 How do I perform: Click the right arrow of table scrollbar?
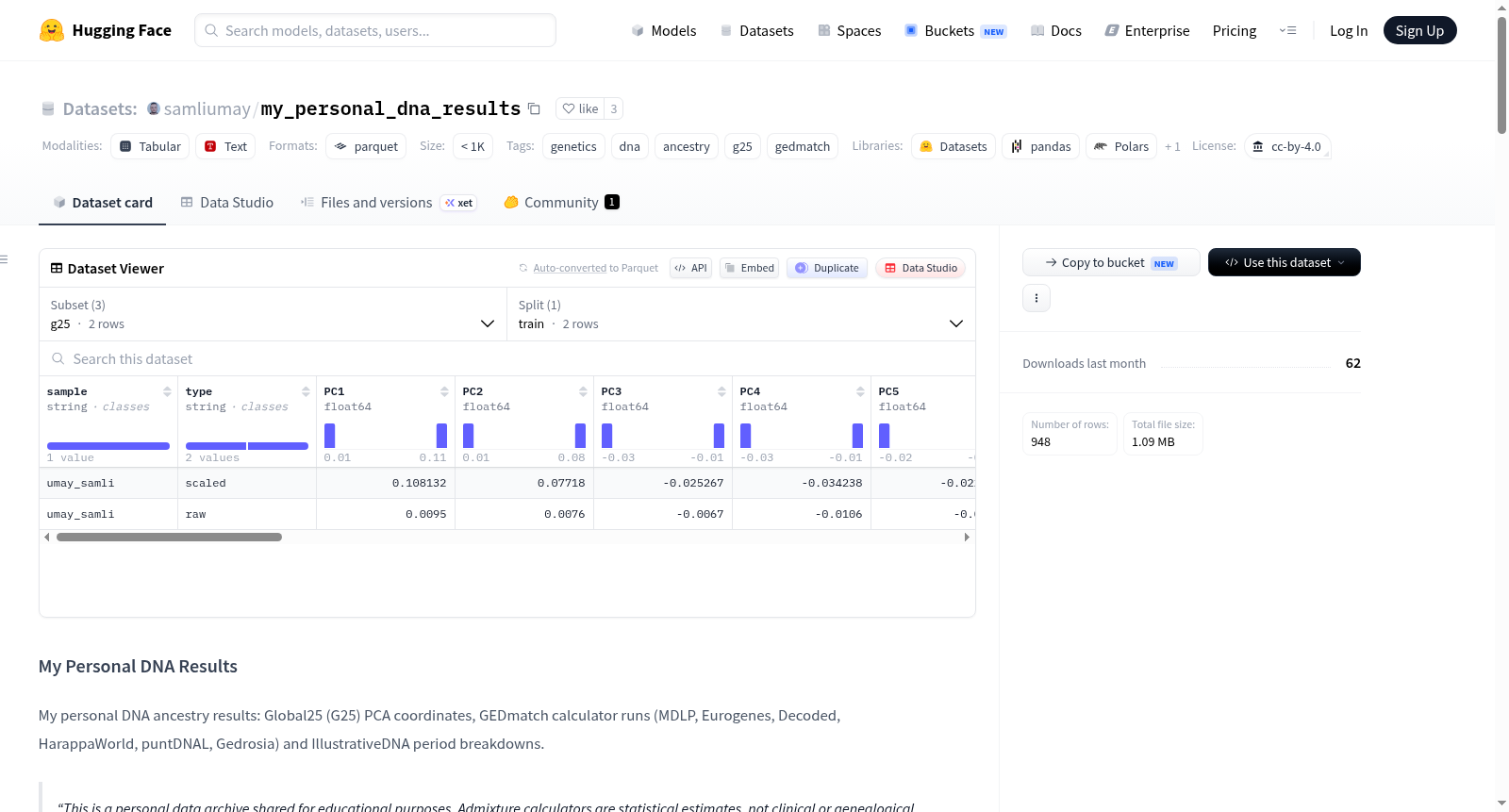[967, 537]
